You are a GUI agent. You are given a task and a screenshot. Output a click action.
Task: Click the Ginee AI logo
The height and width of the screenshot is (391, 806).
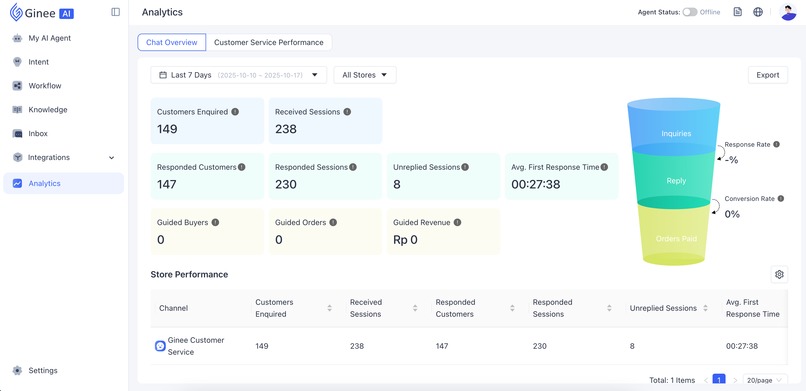42,12
